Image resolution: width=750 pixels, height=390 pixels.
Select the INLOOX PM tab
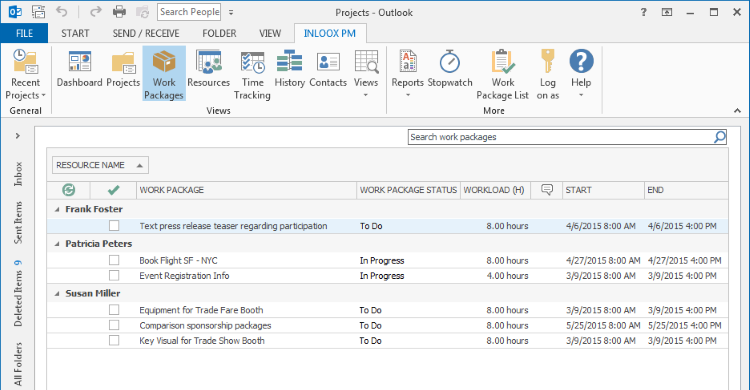330,33
